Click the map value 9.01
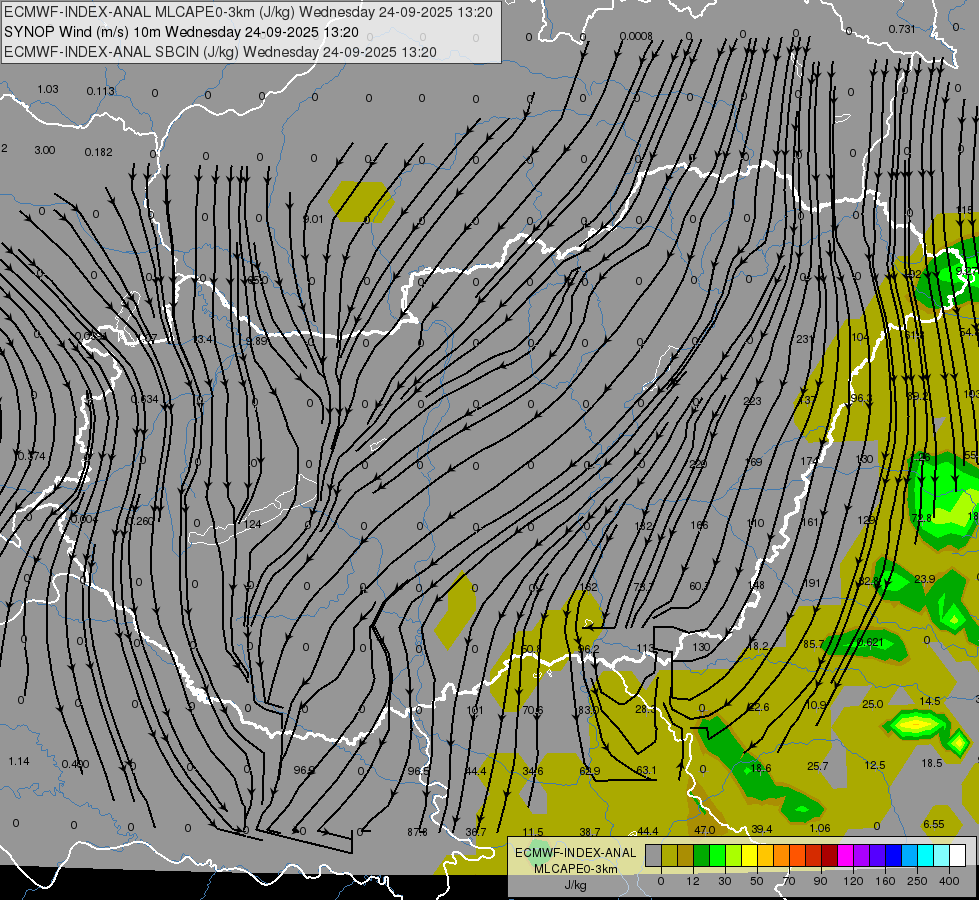Viewport: 979px width, 900px height. tap(313, 219)
